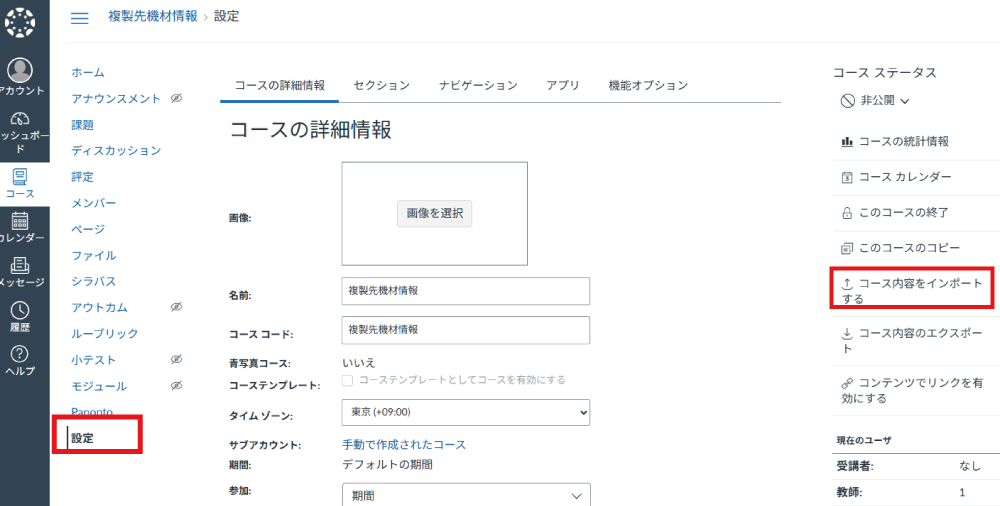Open the アカウント avatar icon
The image size is (1000, 506).
(x=20, y=70)
